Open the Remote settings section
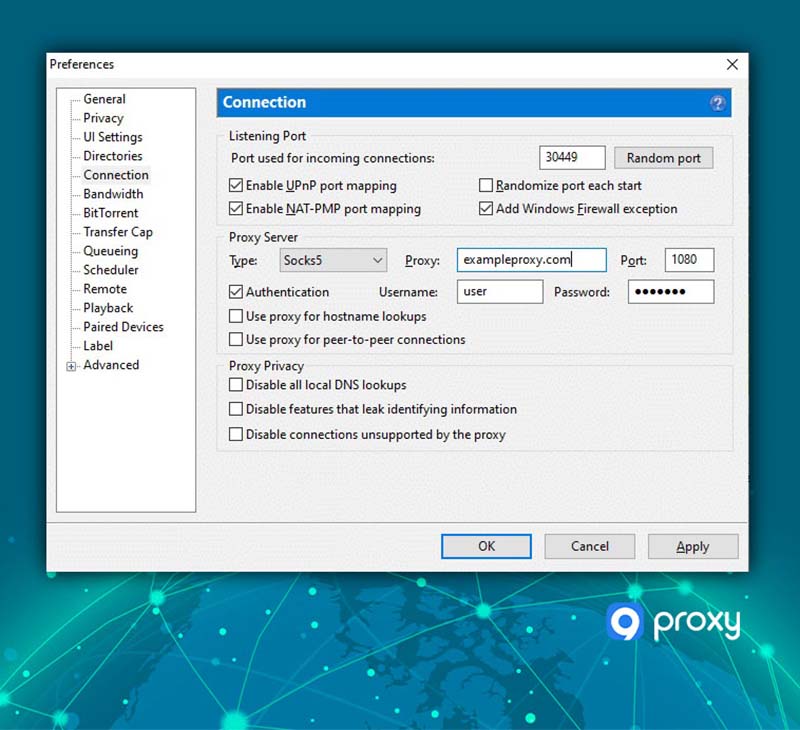Screen dimensions: 800x730 coord(103,289)
